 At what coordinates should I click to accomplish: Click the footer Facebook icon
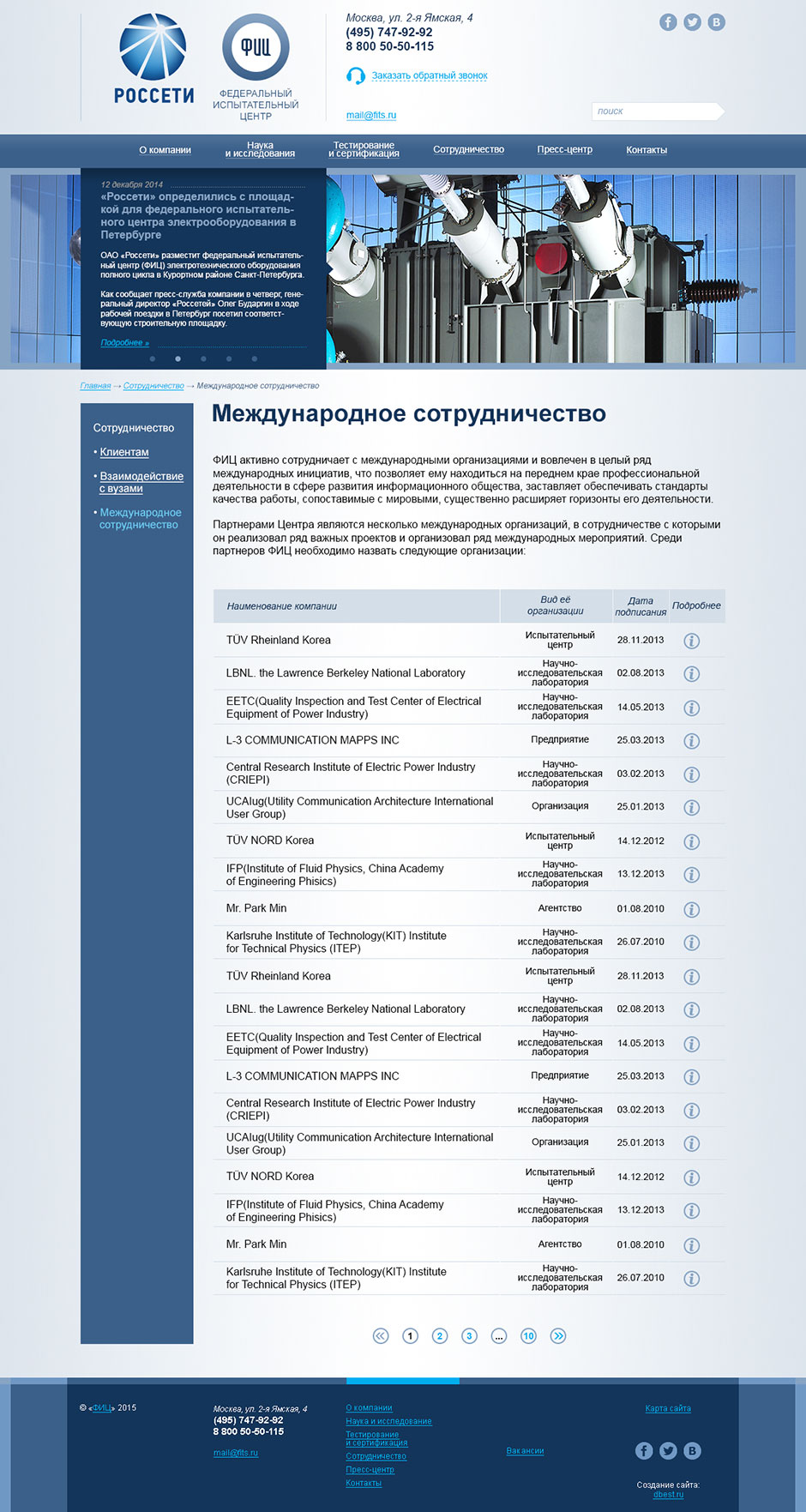pyautogui.click(x=644, y=1450)
